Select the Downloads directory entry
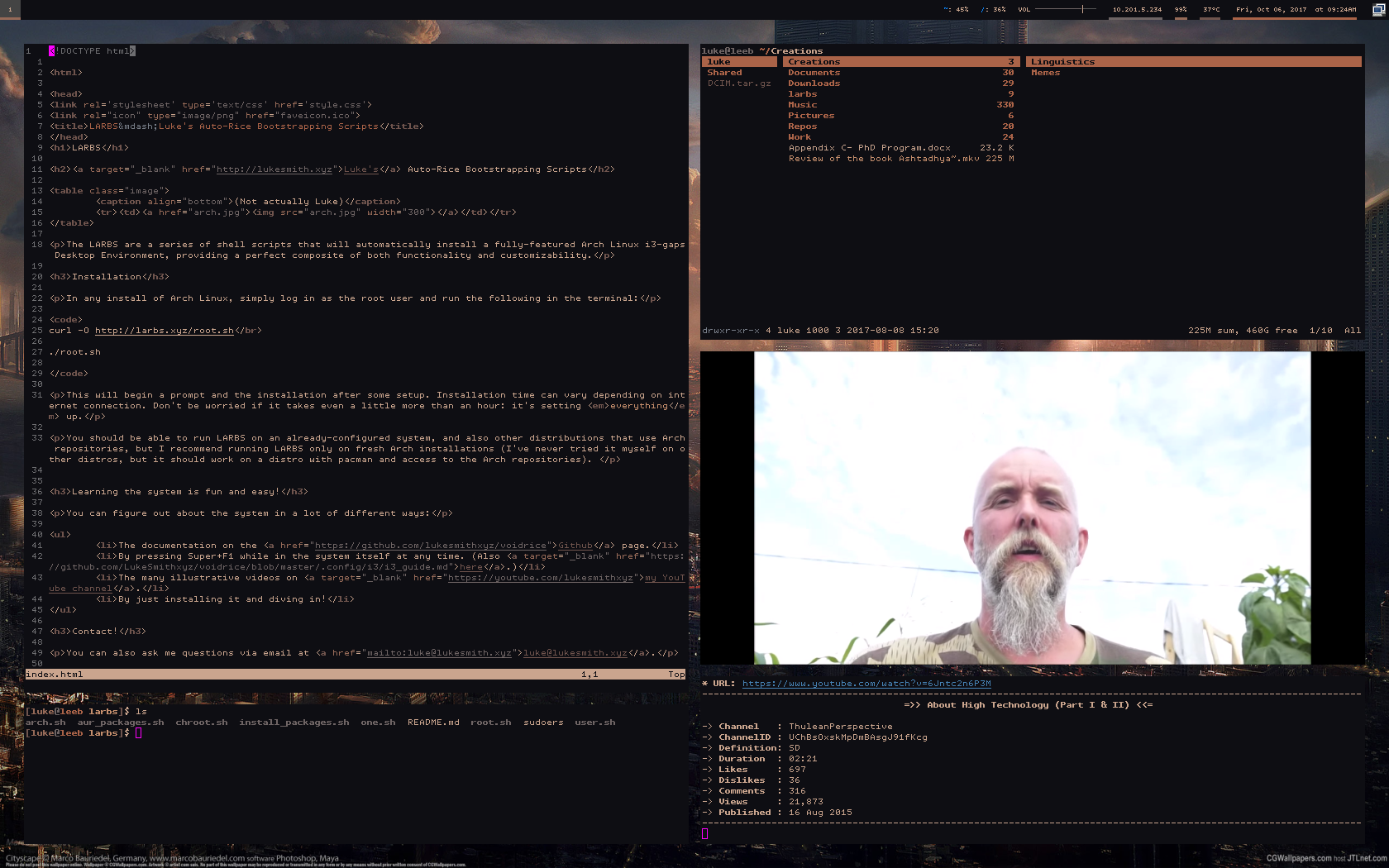 pyautogui.click(x=814, y=83)
